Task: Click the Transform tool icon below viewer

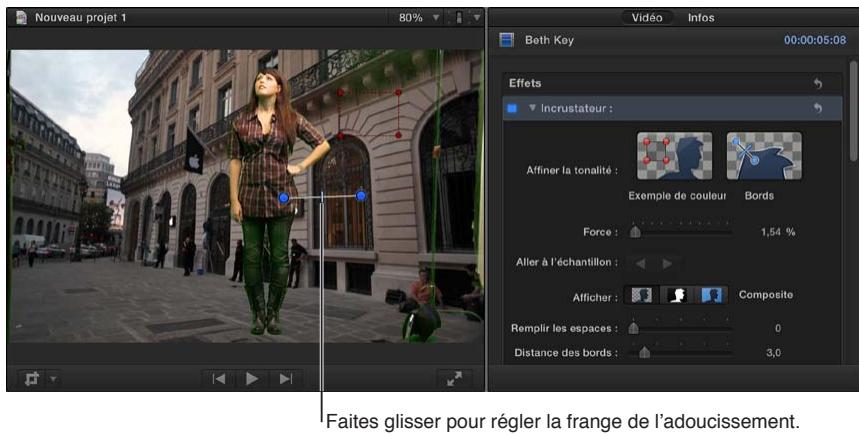Action: 32,378
